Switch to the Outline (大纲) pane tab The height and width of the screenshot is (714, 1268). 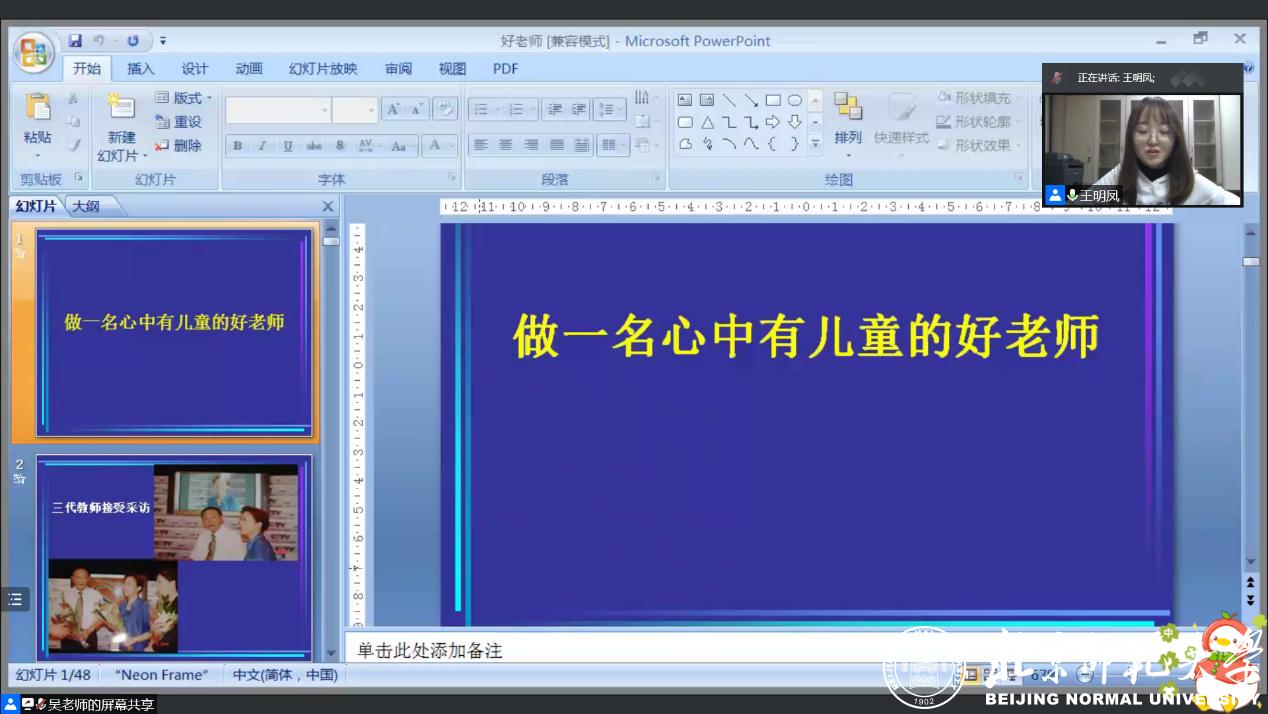click(86, 206)
